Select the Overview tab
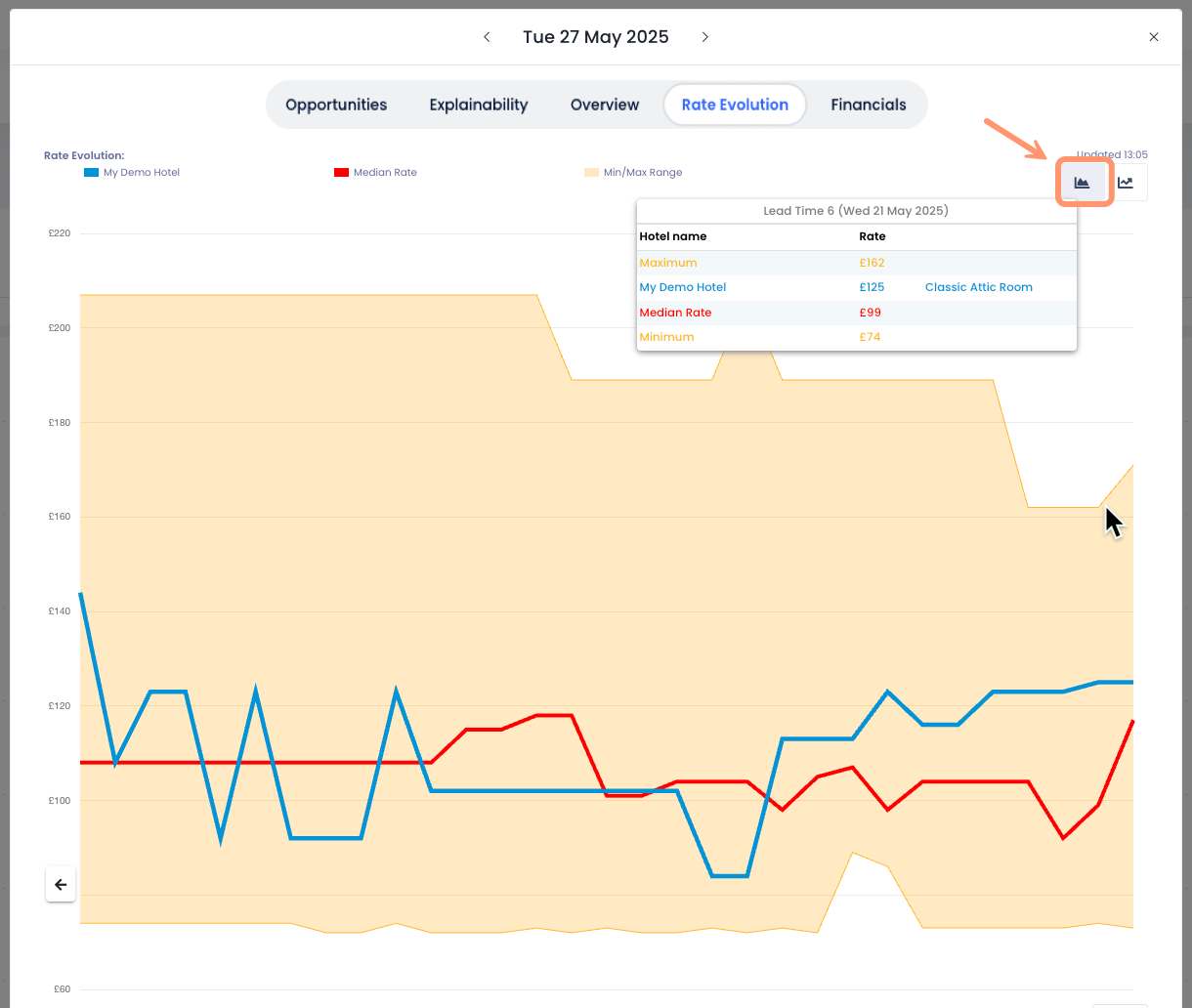This screenshot has width=1192, height=1008. (x=605, y=105)
